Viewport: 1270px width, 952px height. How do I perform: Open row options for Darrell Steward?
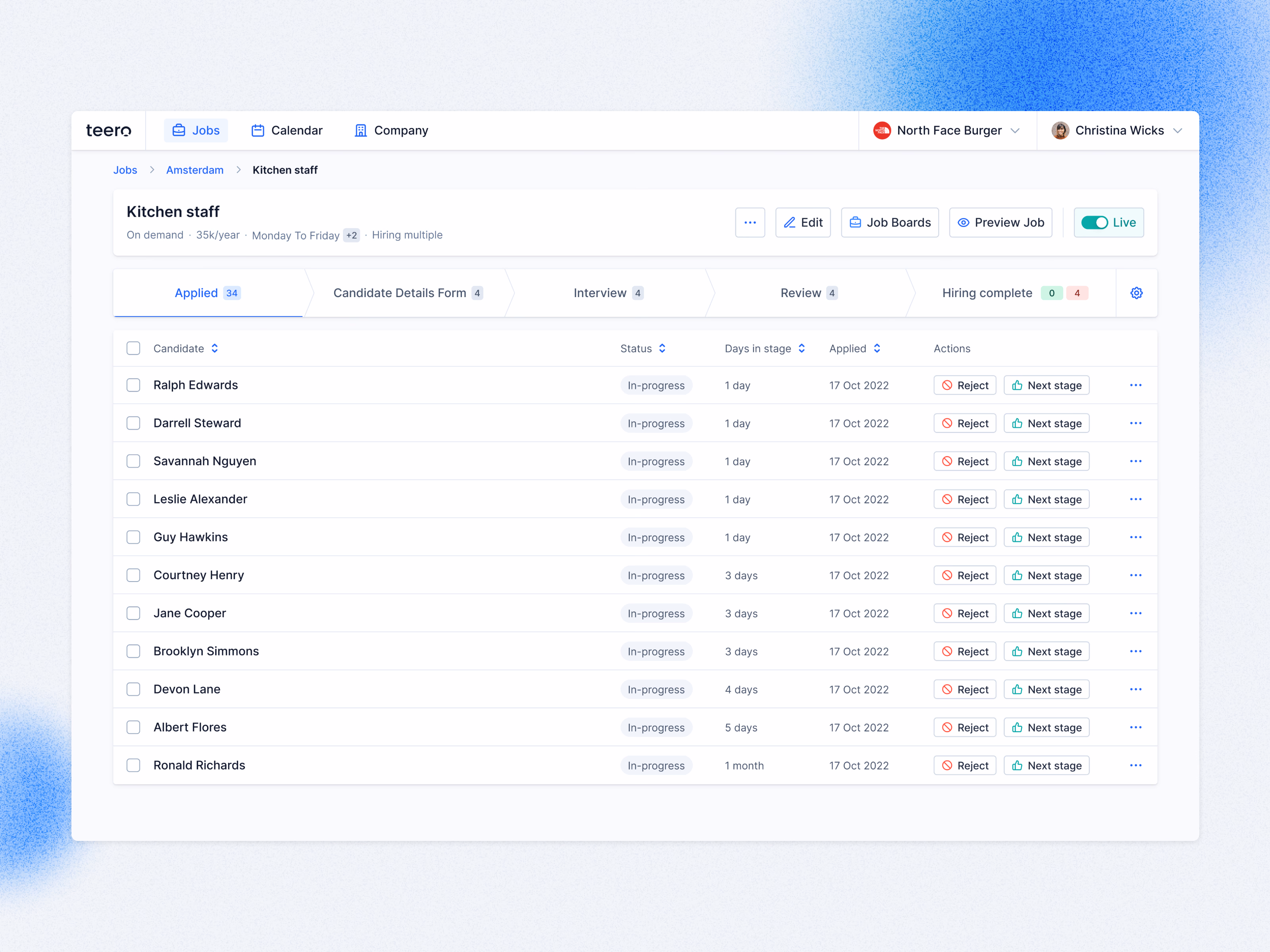(1135, 423)
